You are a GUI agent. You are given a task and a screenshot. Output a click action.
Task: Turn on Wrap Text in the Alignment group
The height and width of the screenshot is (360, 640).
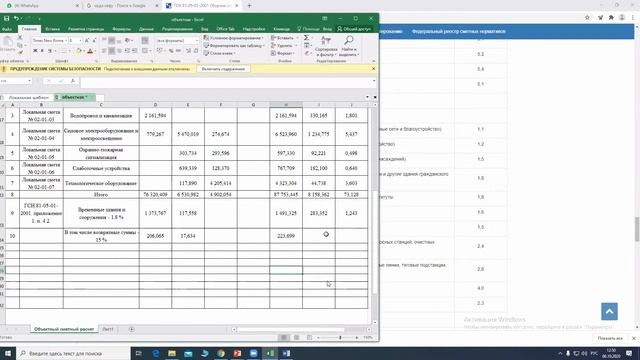(x=145, y=40)
